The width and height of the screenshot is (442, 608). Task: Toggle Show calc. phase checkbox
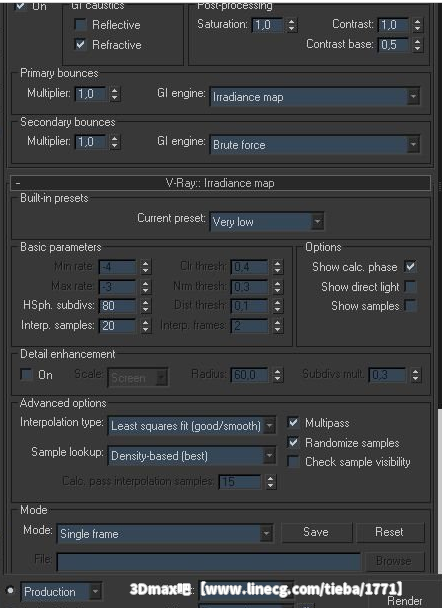tap(410, 266)
